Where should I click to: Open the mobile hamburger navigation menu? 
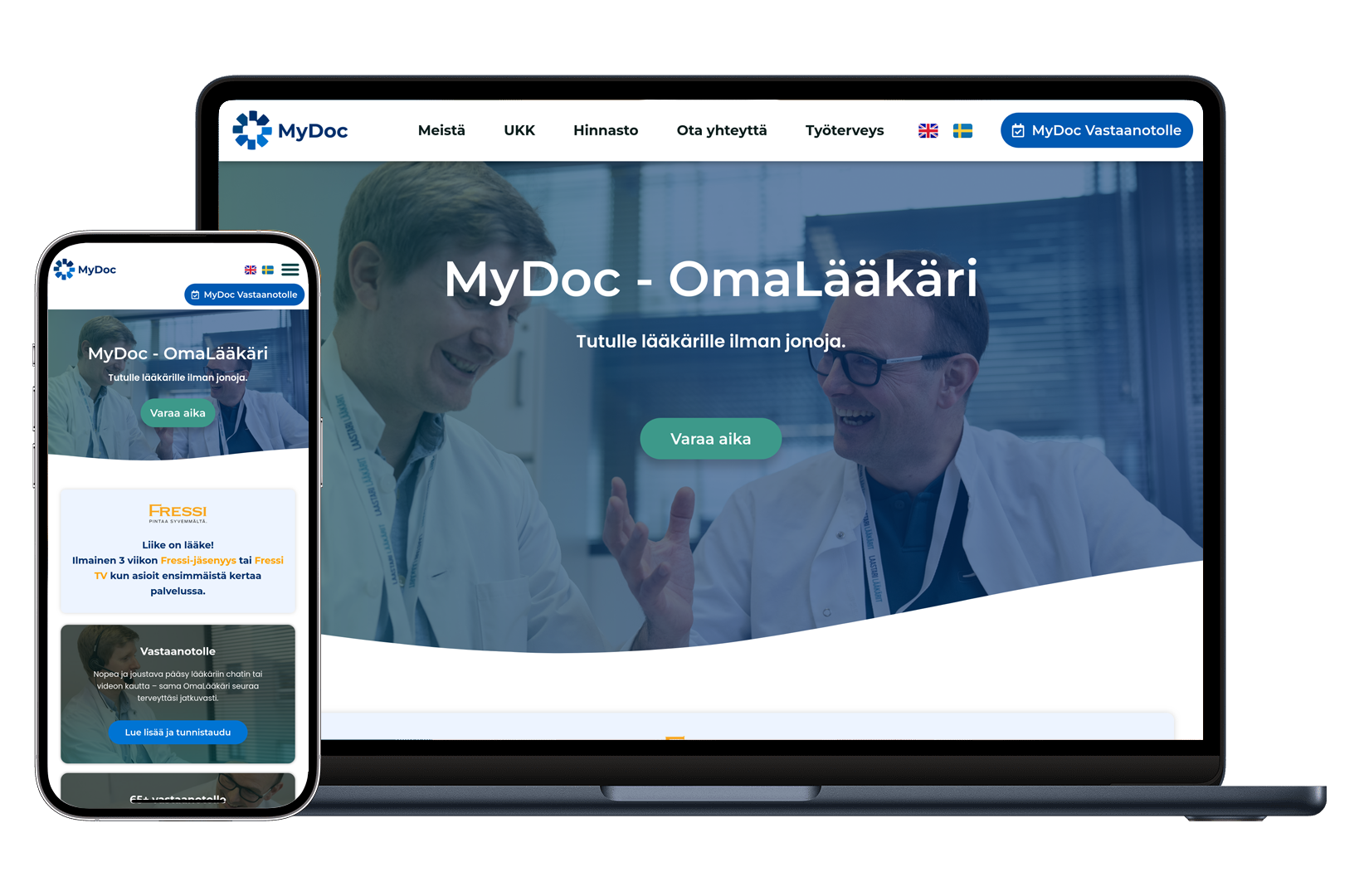290,270
